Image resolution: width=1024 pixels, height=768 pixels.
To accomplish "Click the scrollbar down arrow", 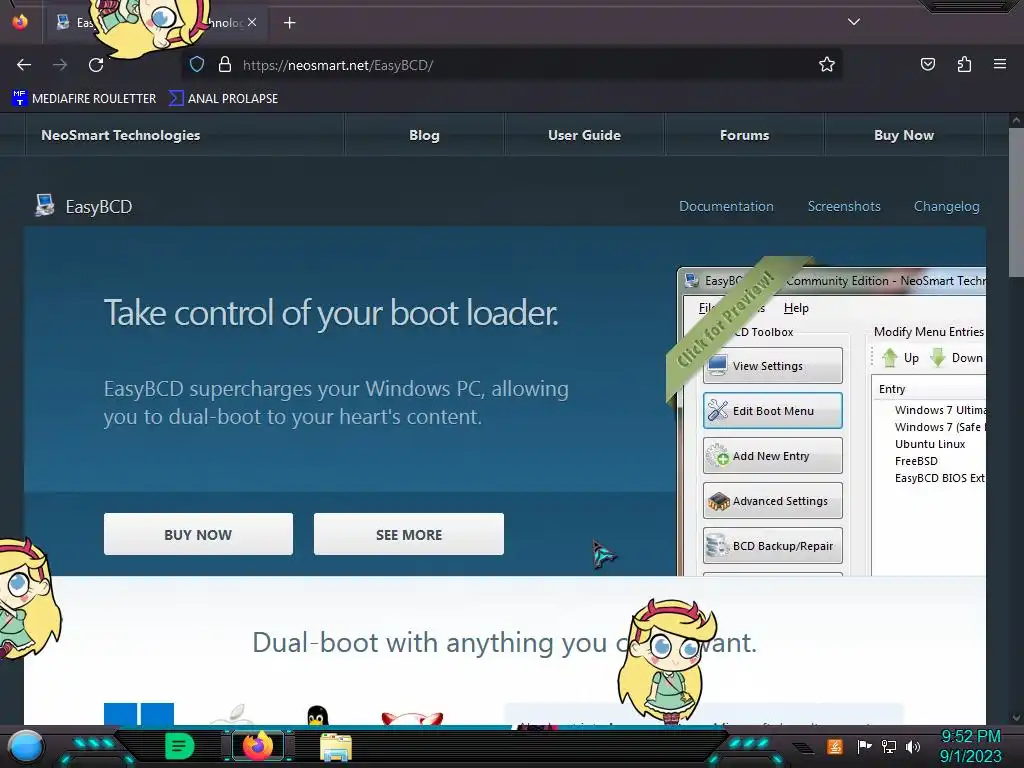I will tap(1016, 718).
